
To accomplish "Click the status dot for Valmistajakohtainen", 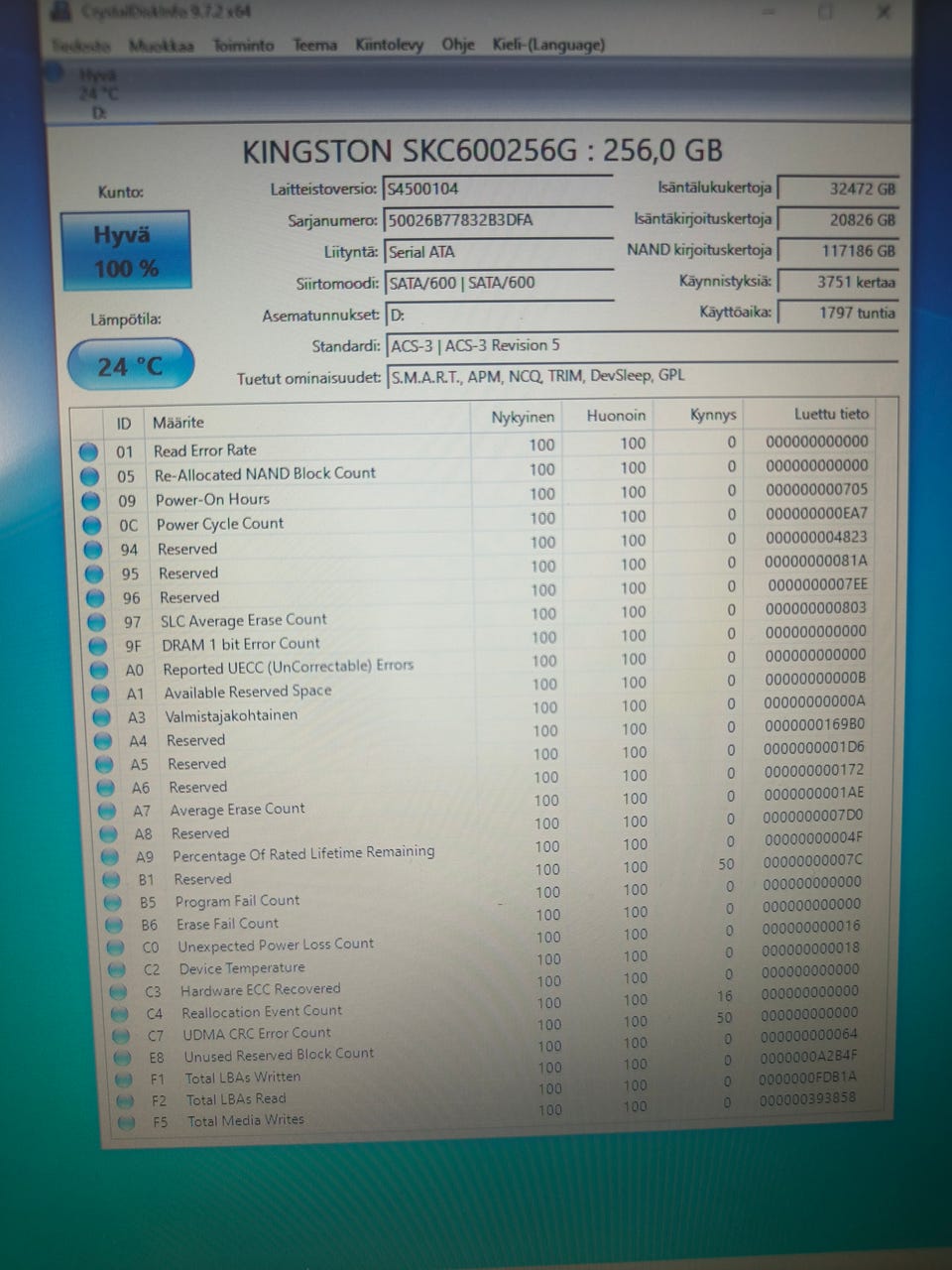I will [x=100, y=717].
